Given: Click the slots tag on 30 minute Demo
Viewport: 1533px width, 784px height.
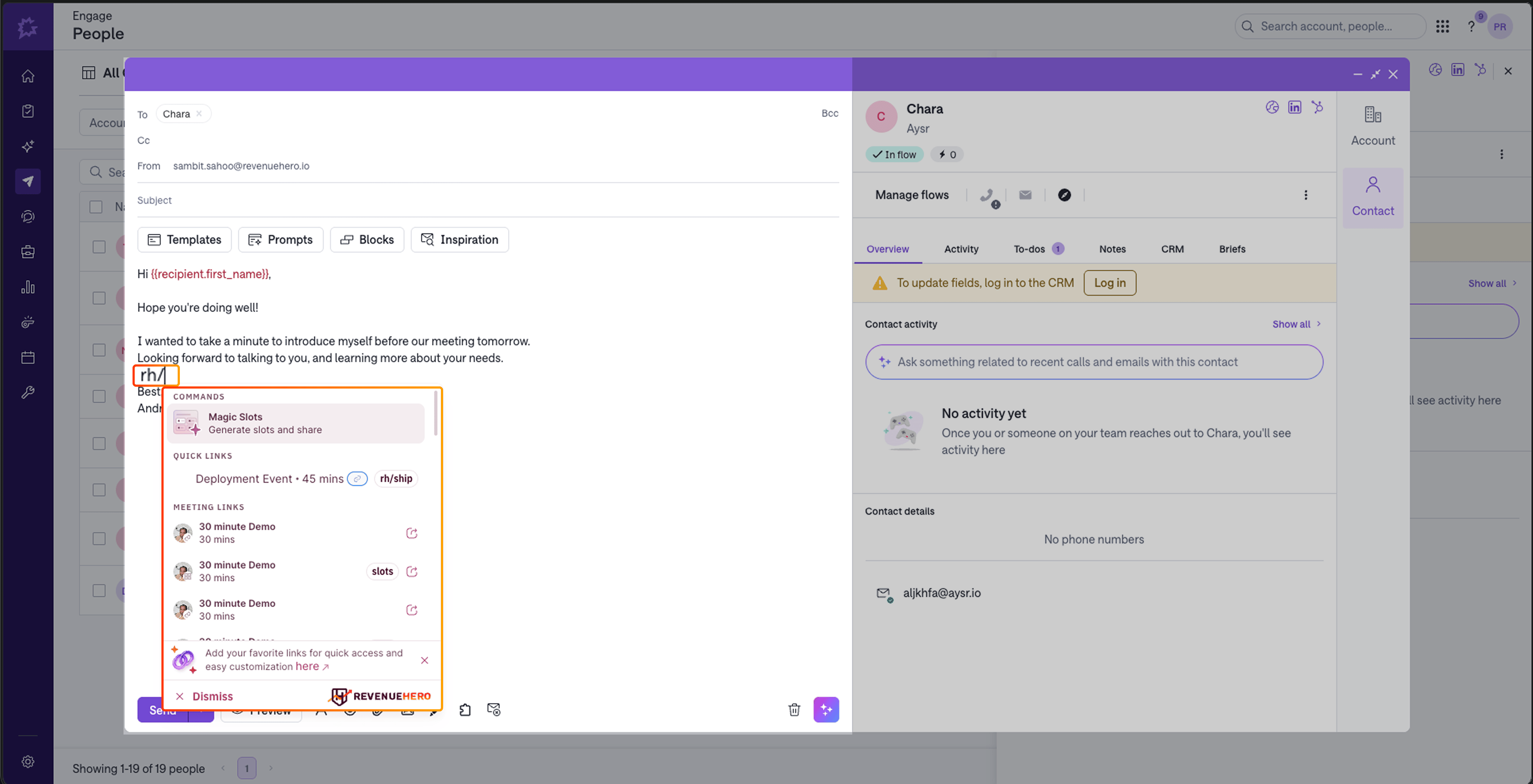Looking at the screenshot, I should pos(382,572).
